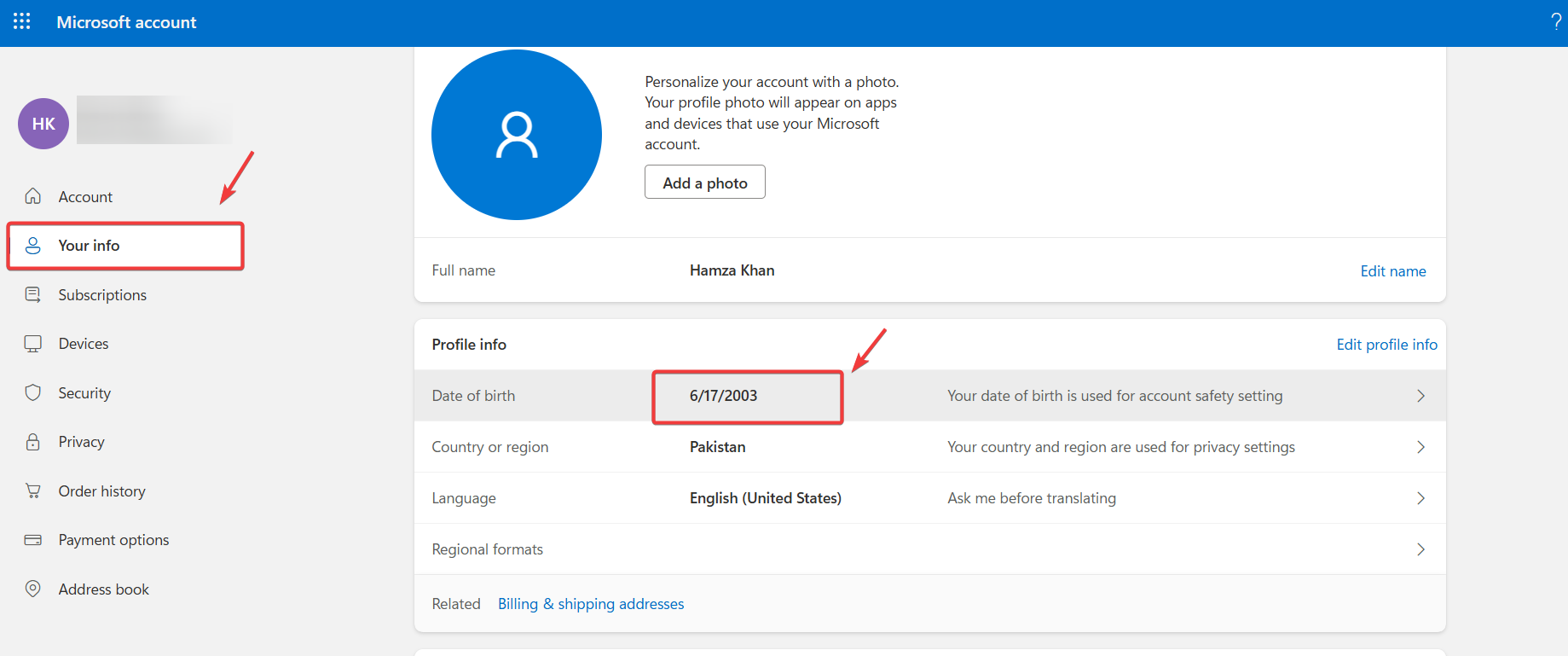The image size is (1568, 656).
Task: Open the Devices section
Action: [84, 344]
